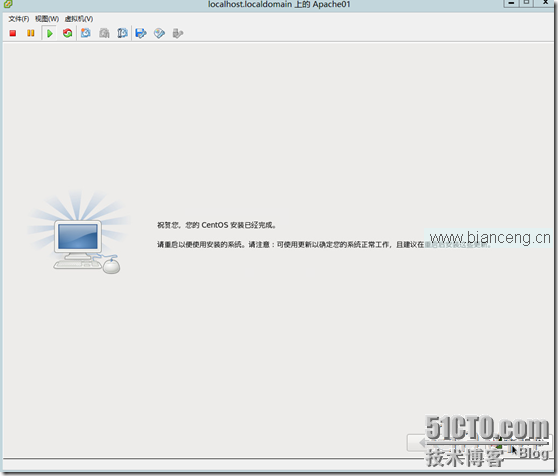Open the 文件(F) menu
The width and height of the screenshot is (558, 476).
(x=19, y=19)
